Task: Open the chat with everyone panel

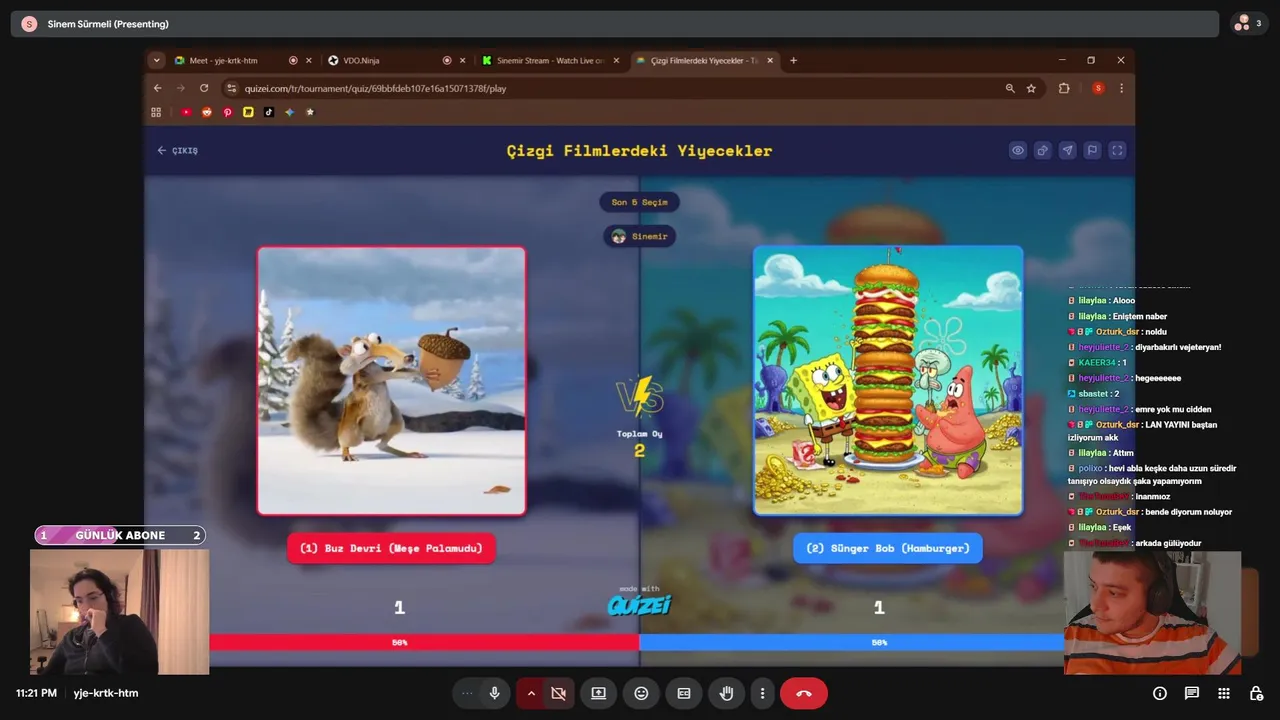Action: point(1192,693)
